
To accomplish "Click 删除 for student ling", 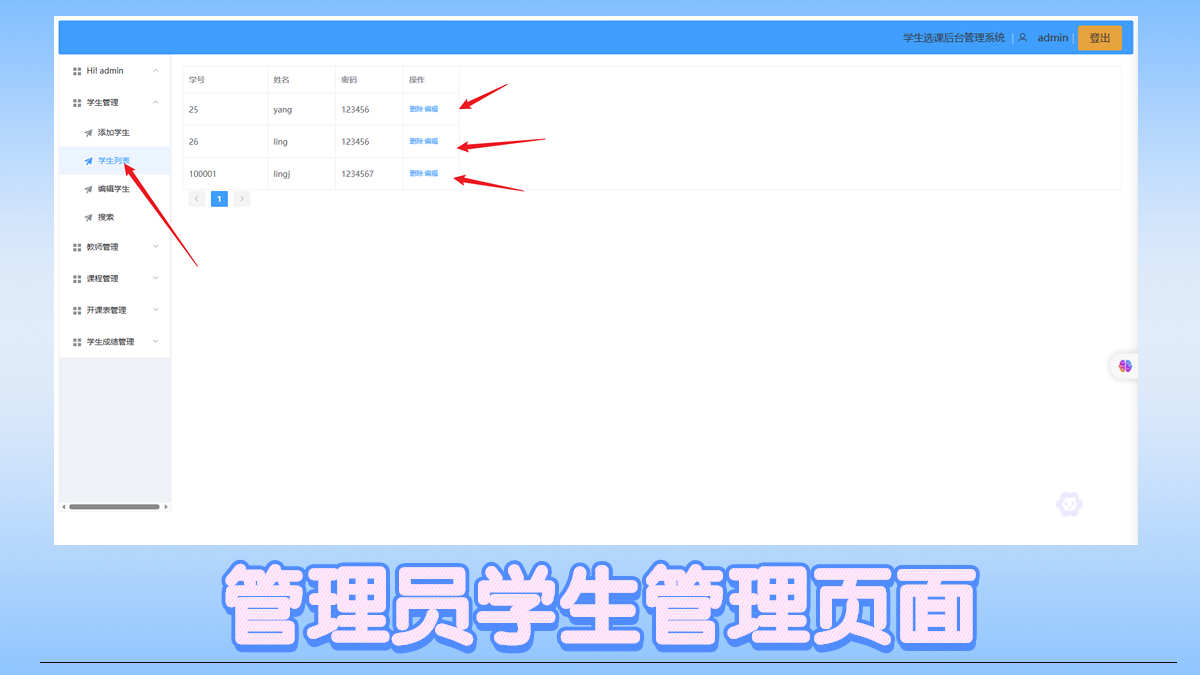I will pos(416,141).
